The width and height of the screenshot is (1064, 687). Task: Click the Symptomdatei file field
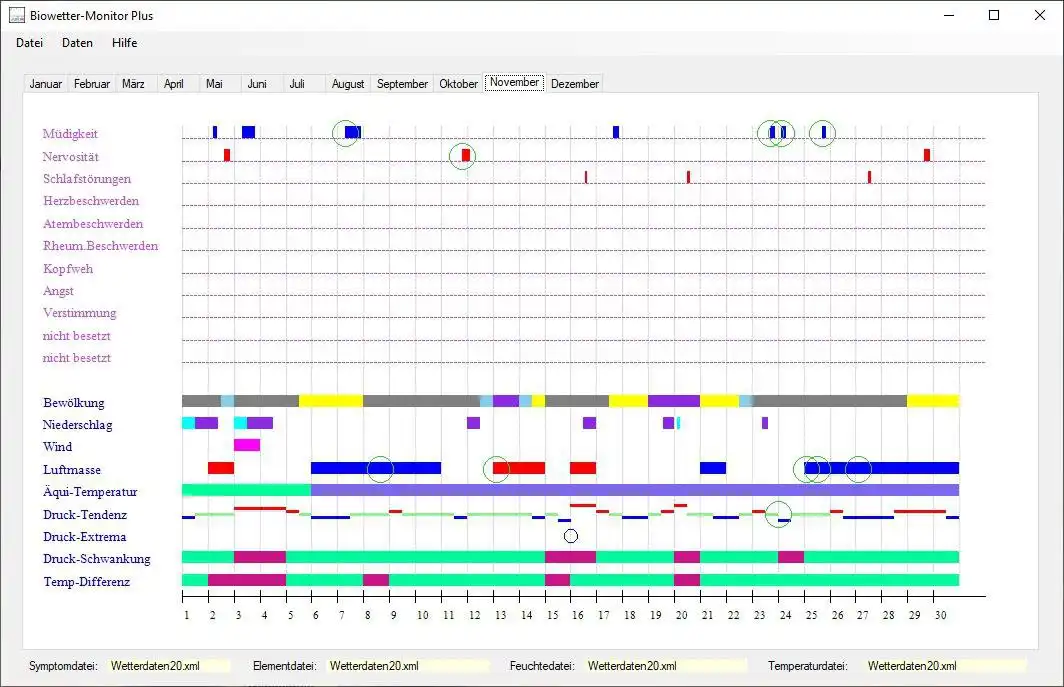click(x=170, y=666)
